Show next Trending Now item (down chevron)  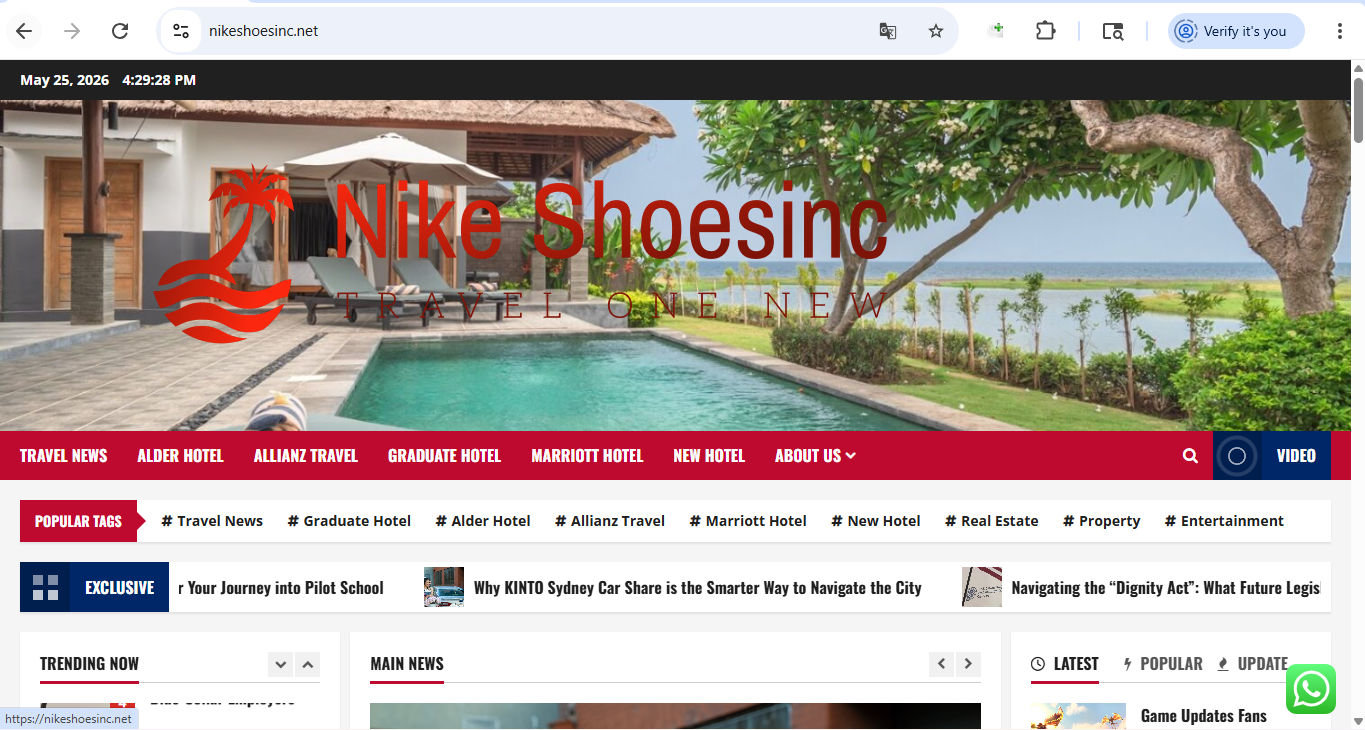(281, 664)
